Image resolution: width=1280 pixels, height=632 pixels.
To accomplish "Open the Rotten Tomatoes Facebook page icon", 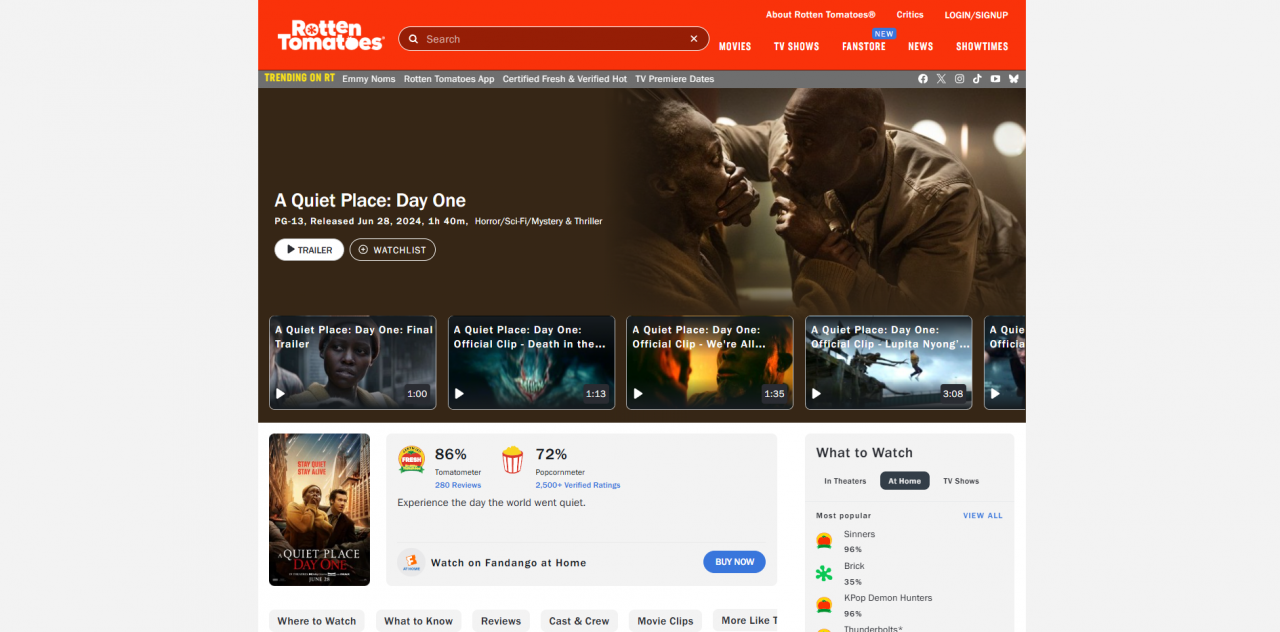I will (923, 79).
